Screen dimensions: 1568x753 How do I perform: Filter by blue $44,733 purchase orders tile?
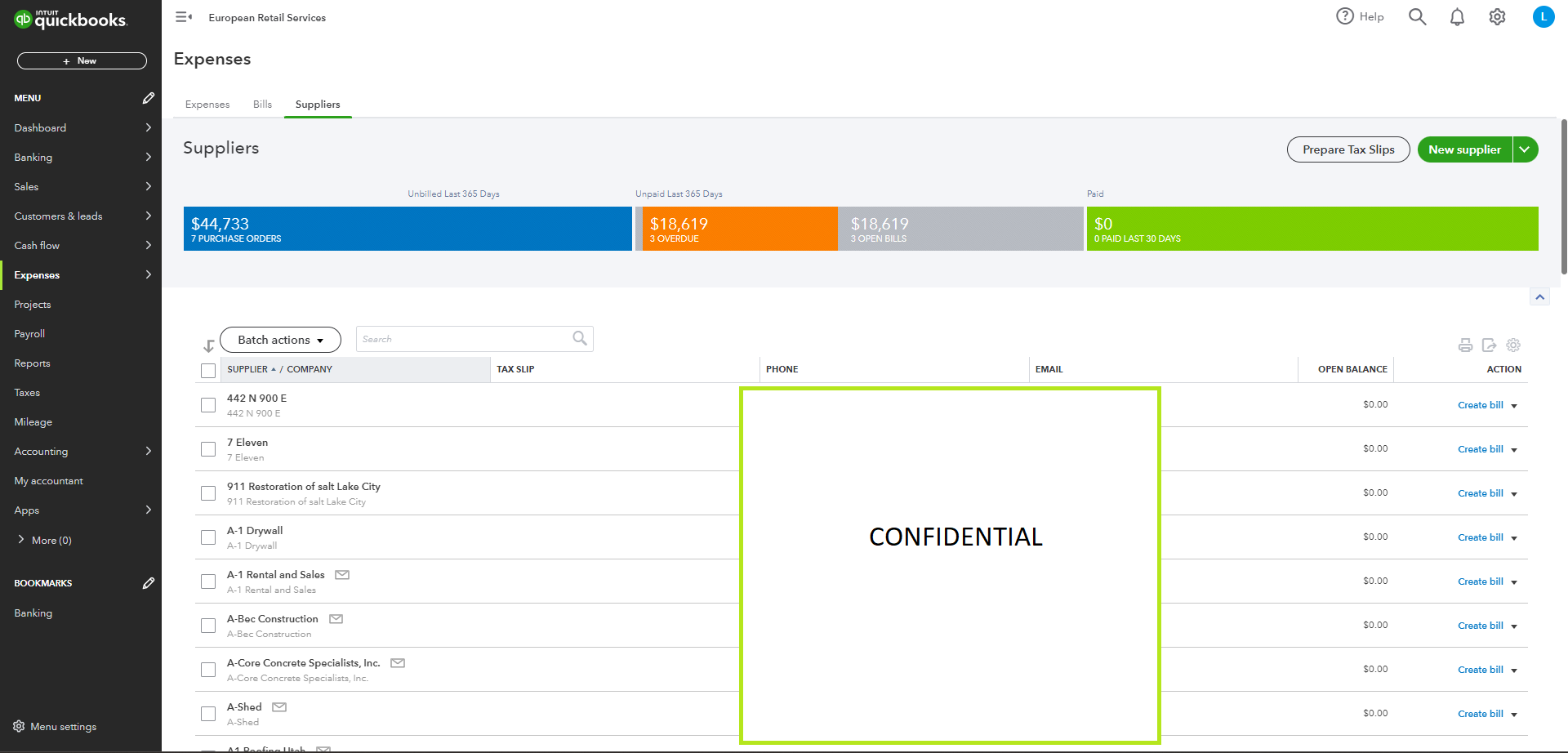point(408,229)
